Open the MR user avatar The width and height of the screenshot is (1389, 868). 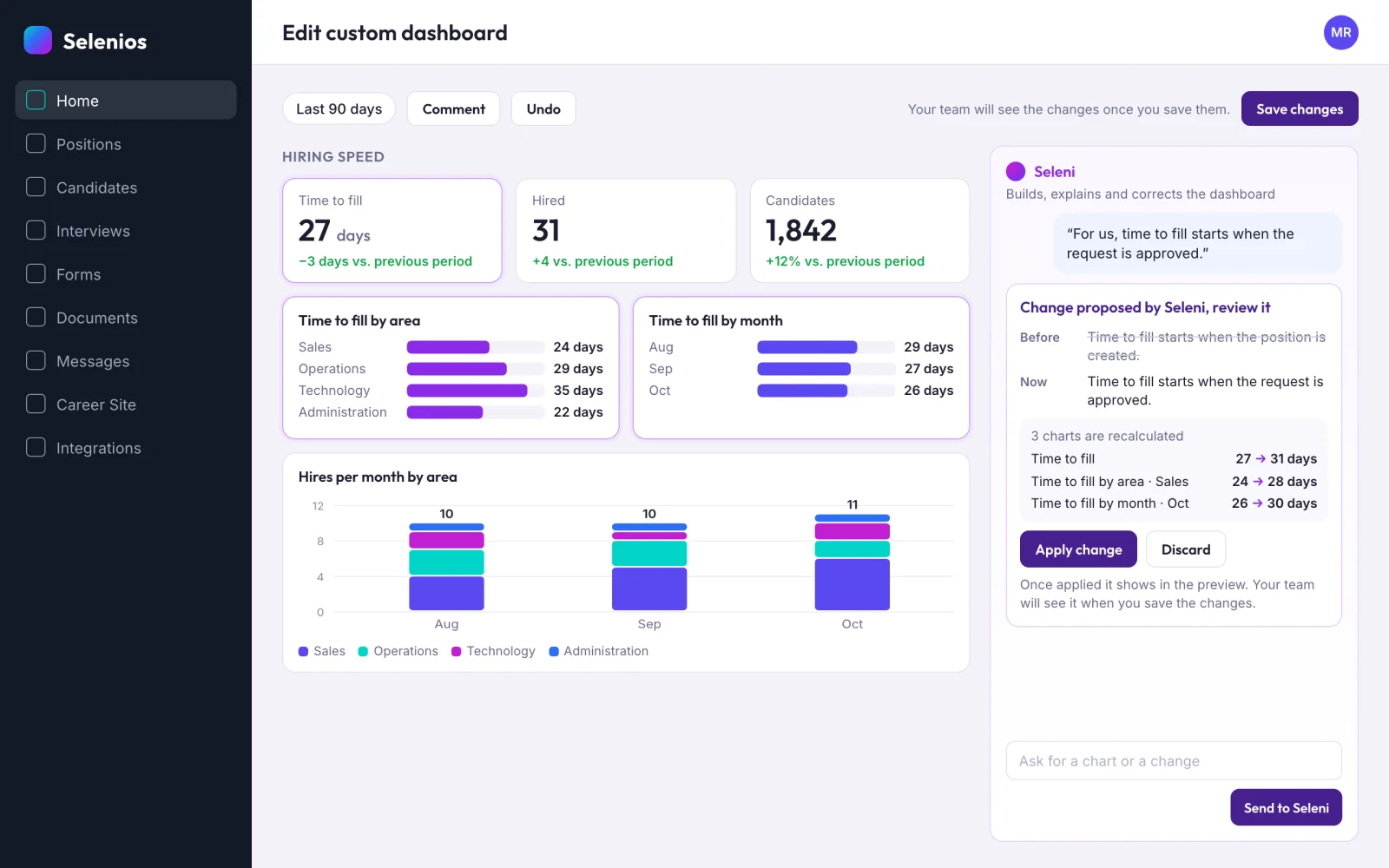coord(1340,33)
